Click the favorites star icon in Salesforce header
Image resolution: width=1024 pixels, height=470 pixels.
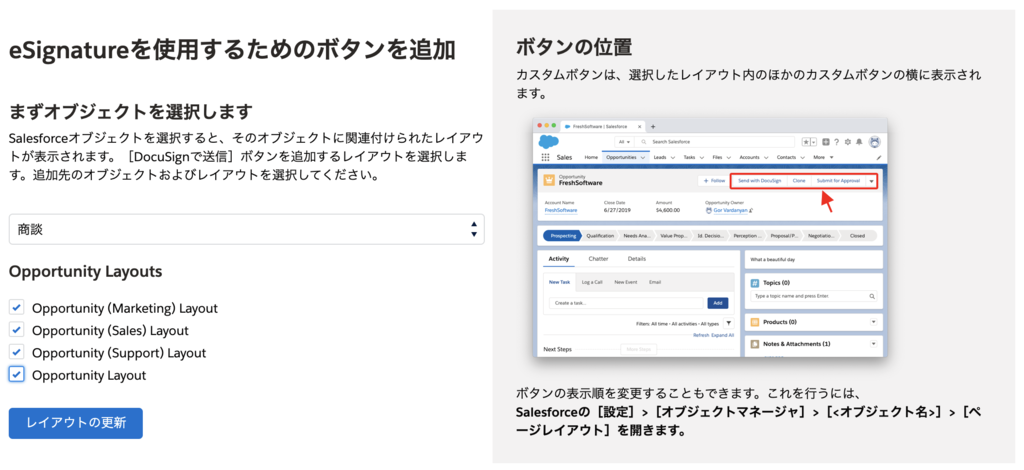click(x=806, y=142)
